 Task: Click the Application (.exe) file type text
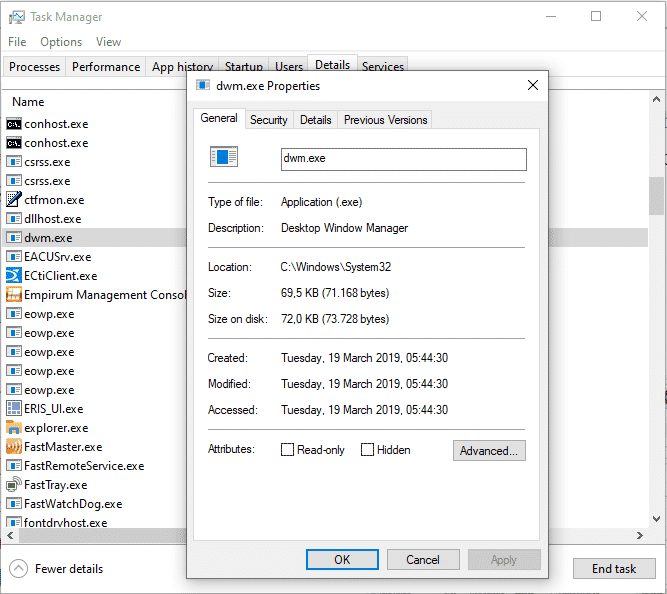[x=321, y=202]
